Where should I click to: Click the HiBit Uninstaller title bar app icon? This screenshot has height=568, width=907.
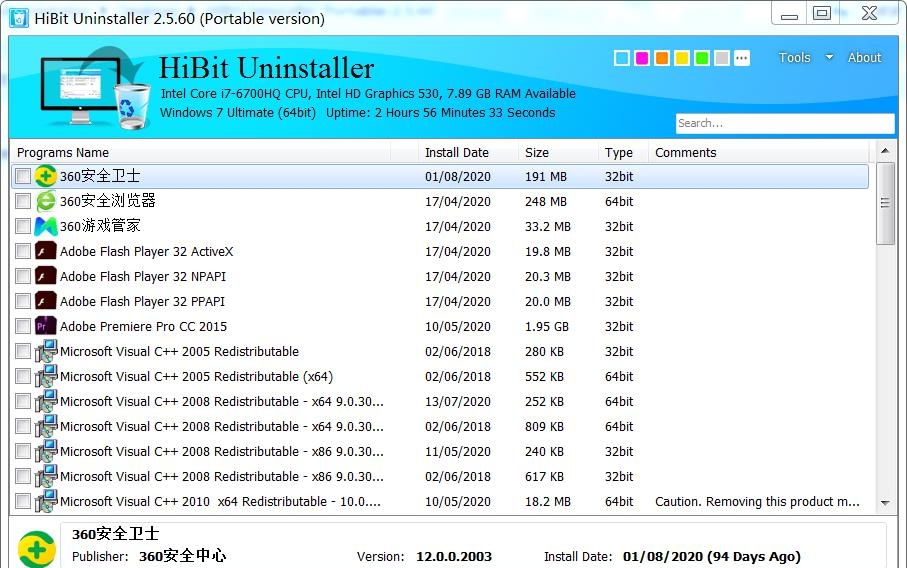click(x=19, y=18)
